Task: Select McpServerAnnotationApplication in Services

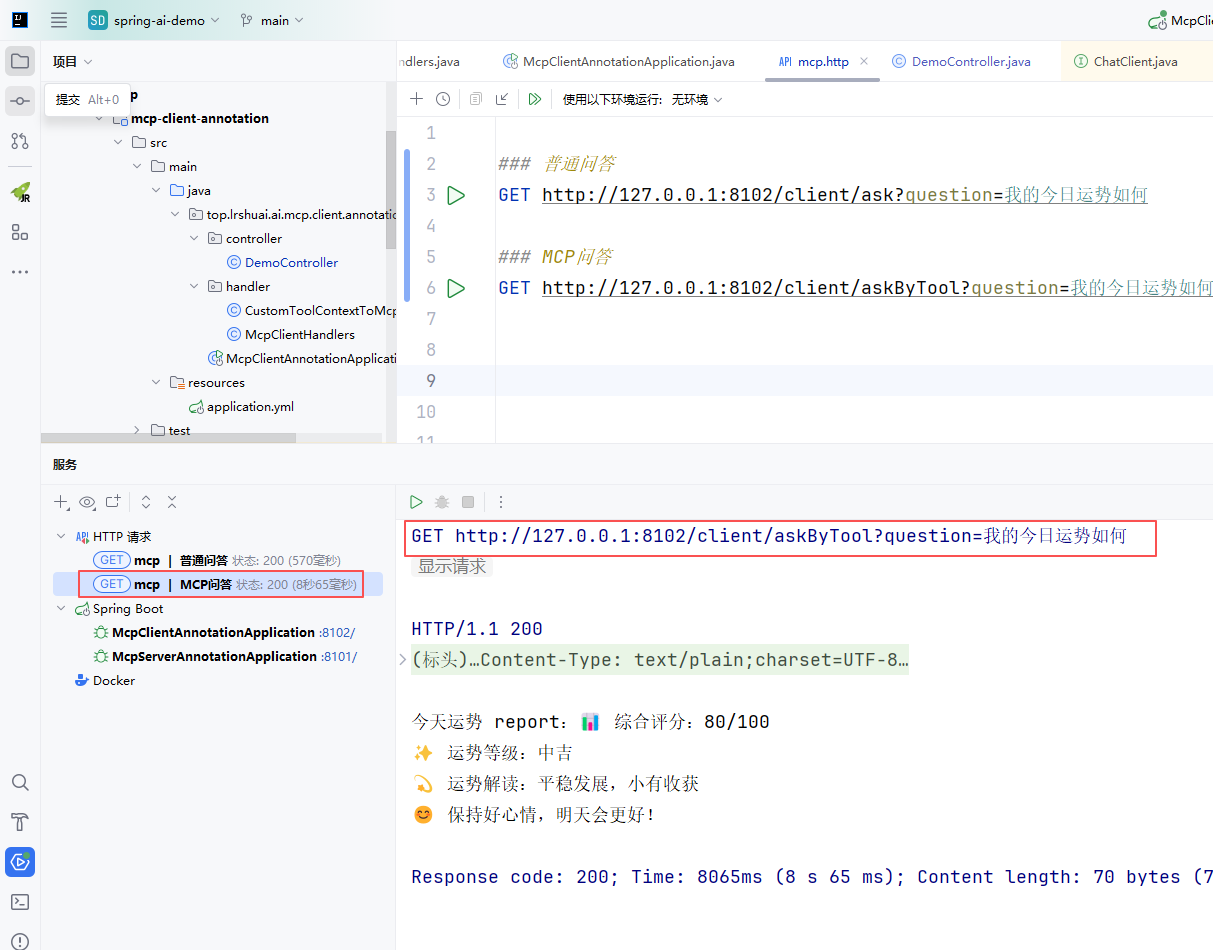Action: click(214, 657)
